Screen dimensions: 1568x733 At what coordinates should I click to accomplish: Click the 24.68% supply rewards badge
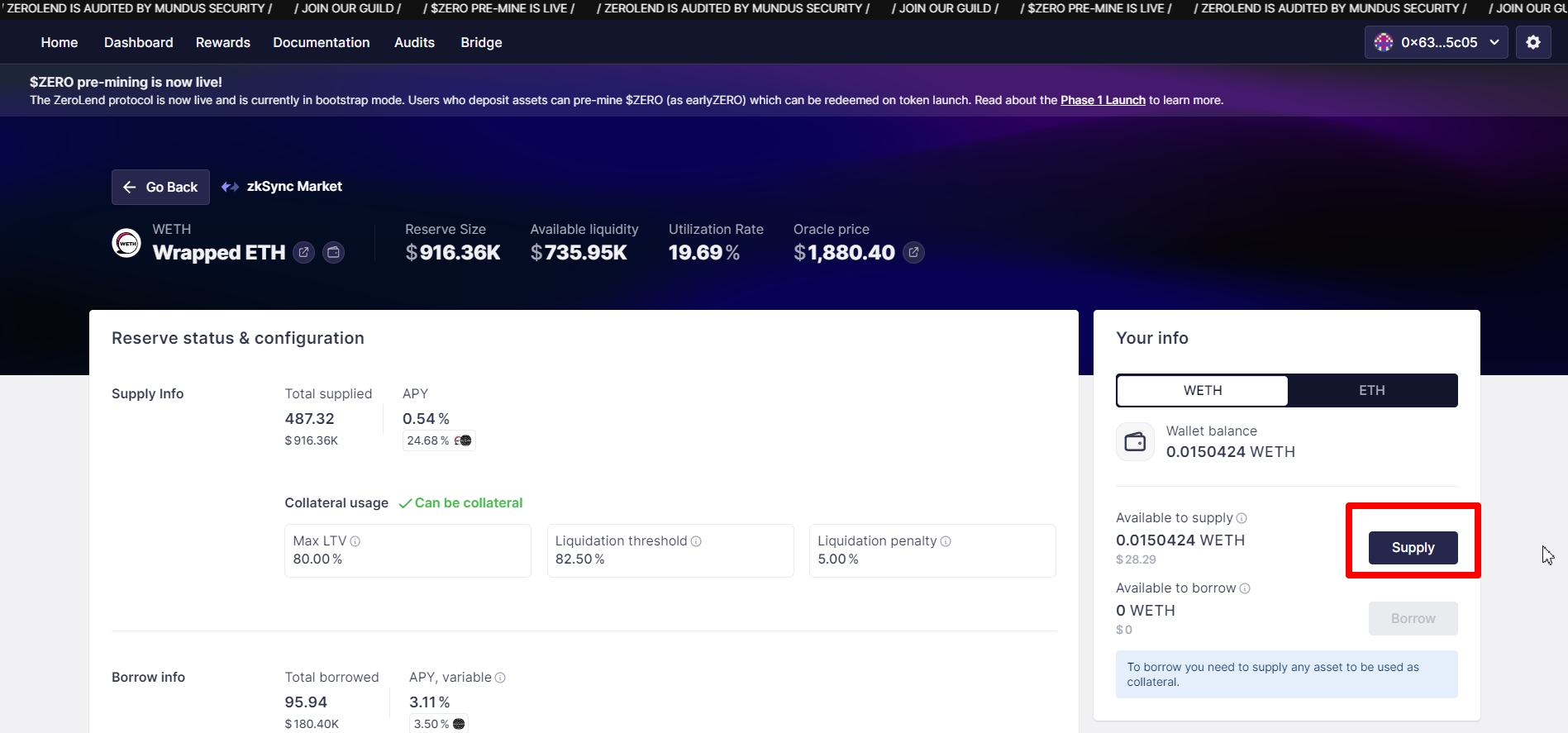(x=439, y=440)
